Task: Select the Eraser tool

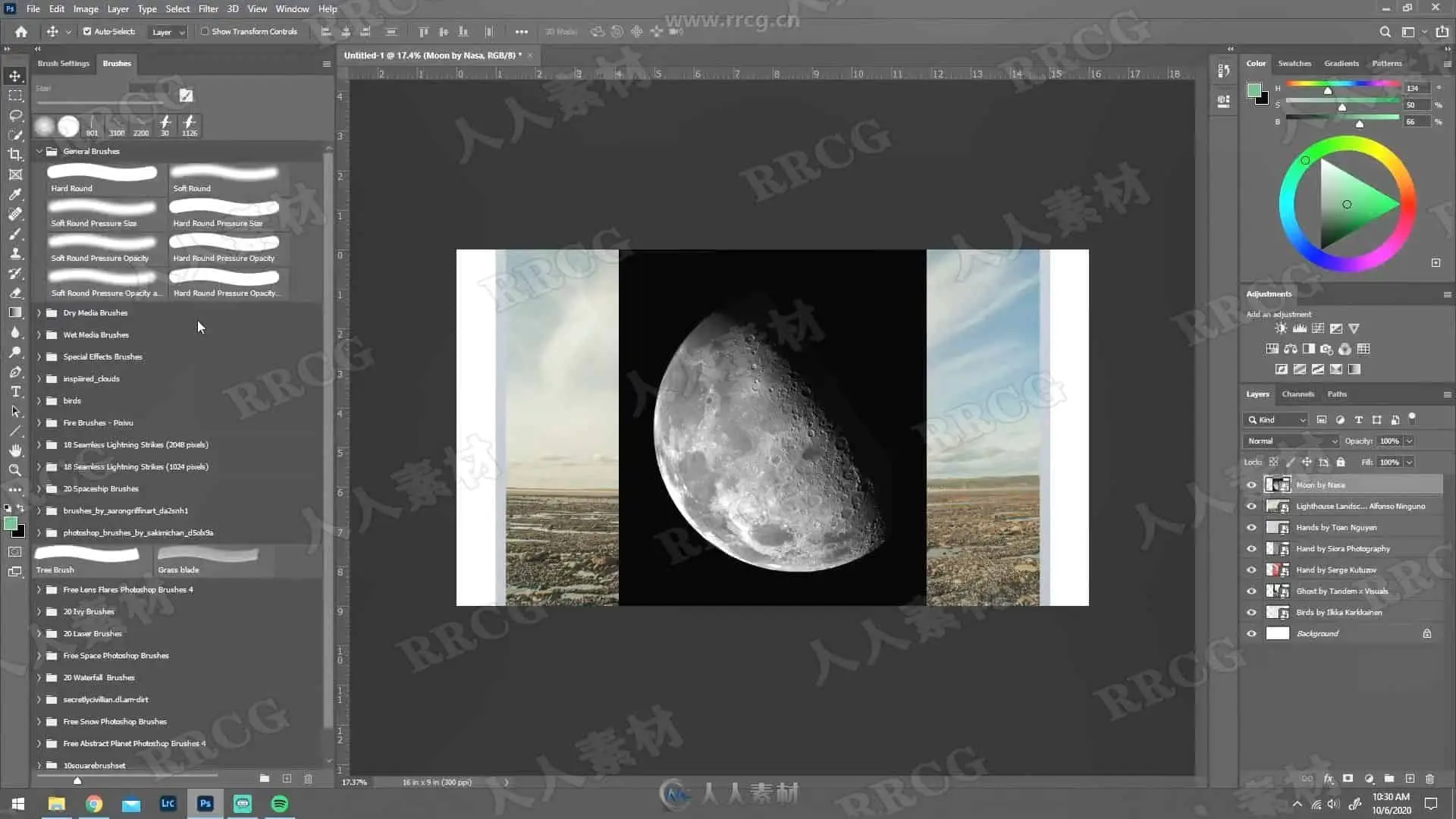Action: pyautogui.click(x=15, y=293)
